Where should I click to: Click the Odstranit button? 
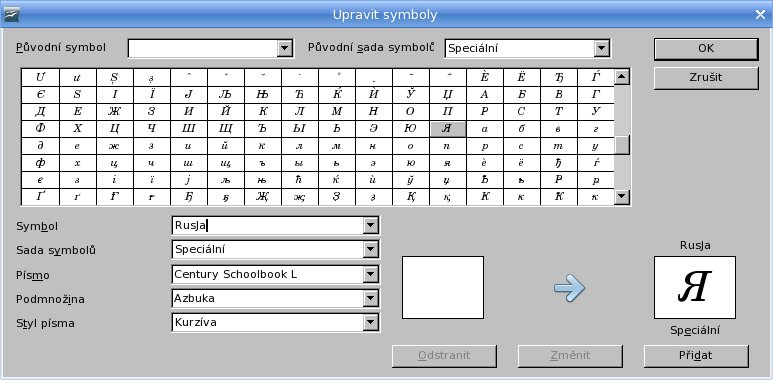click(444, 355)
